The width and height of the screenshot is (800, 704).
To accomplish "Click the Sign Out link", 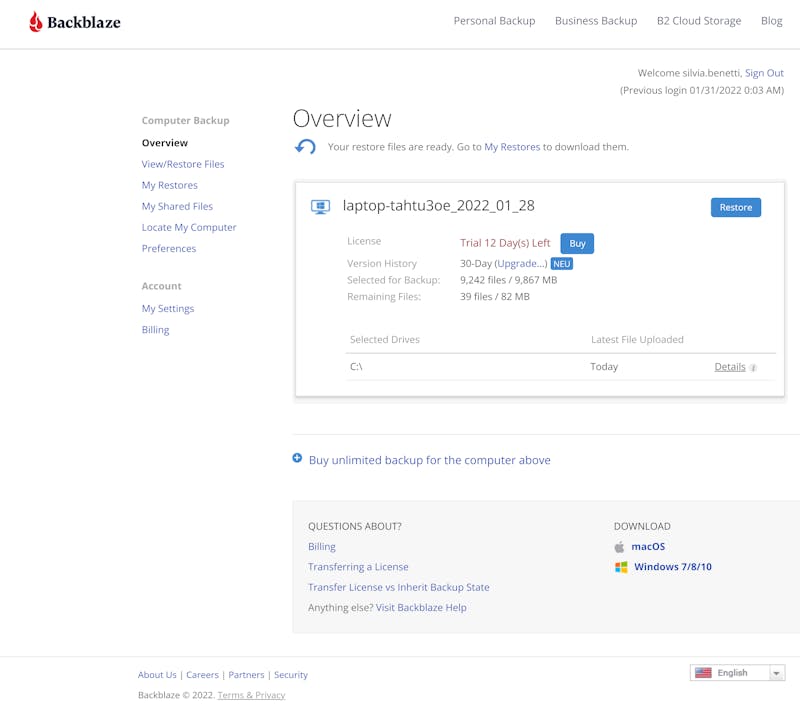I will click(764, 73).
